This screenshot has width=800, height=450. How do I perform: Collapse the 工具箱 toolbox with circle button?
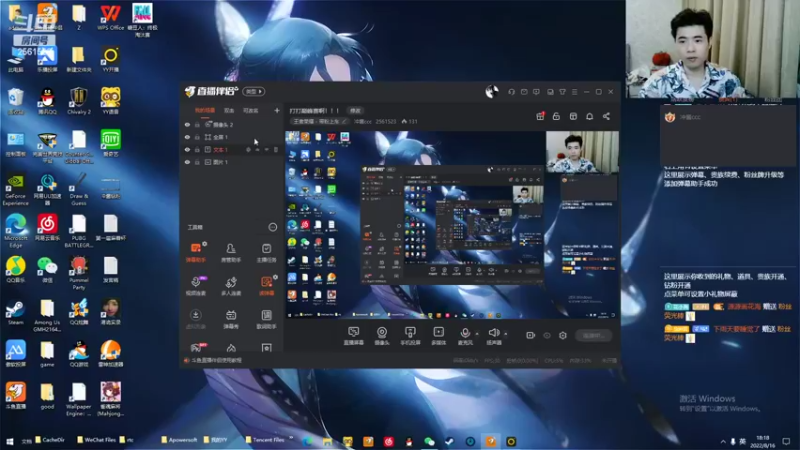pos(272,227)
